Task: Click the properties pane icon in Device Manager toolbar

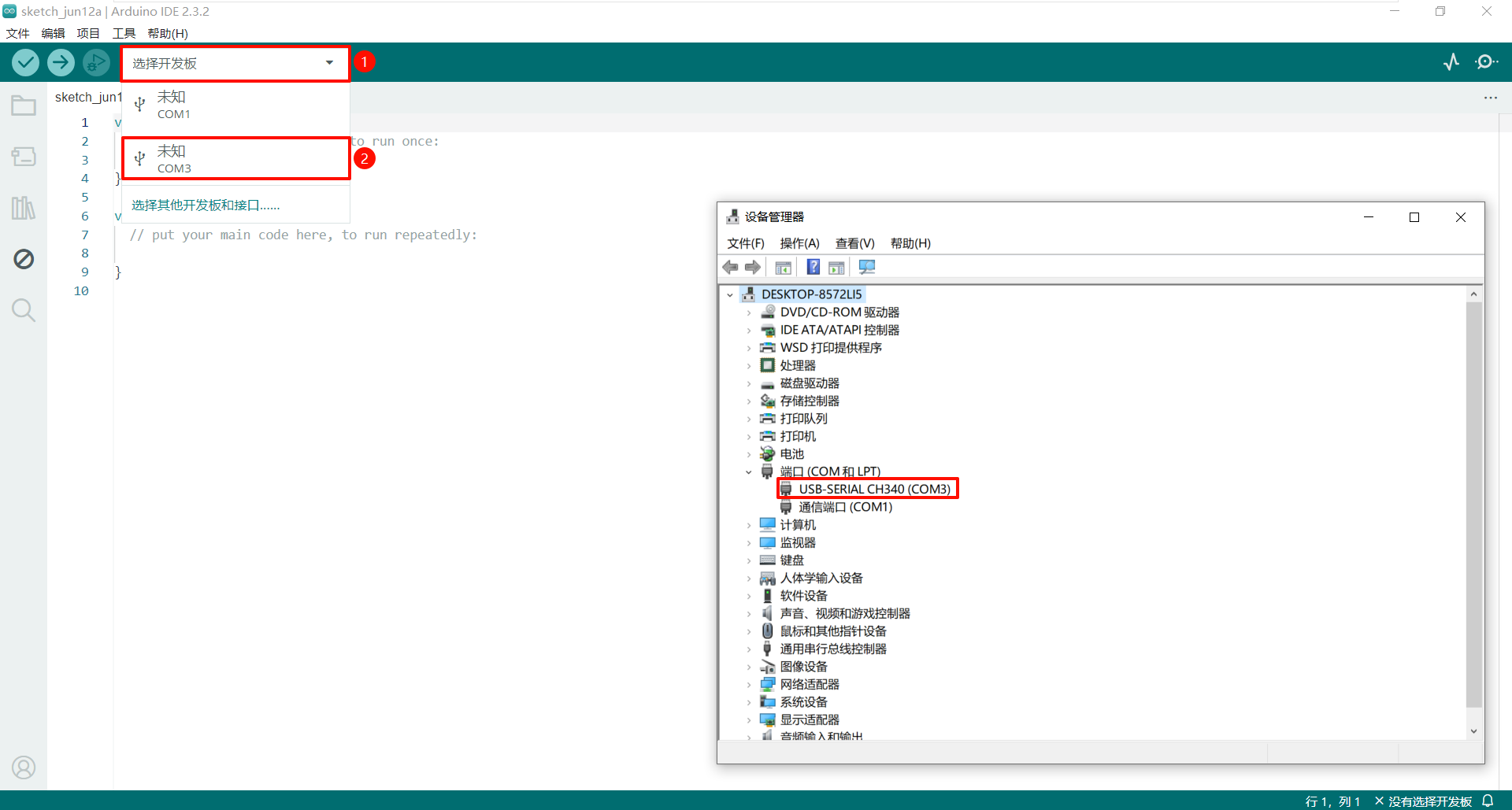Action: coord(836,268)
